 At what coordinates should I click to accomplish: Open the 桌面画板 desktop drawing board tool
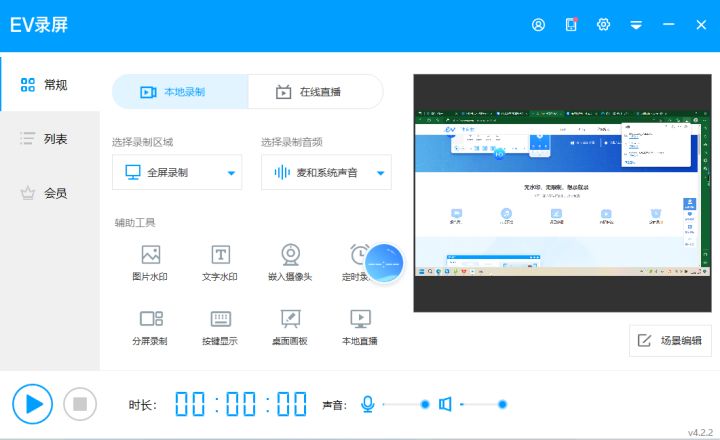point(290,327)
